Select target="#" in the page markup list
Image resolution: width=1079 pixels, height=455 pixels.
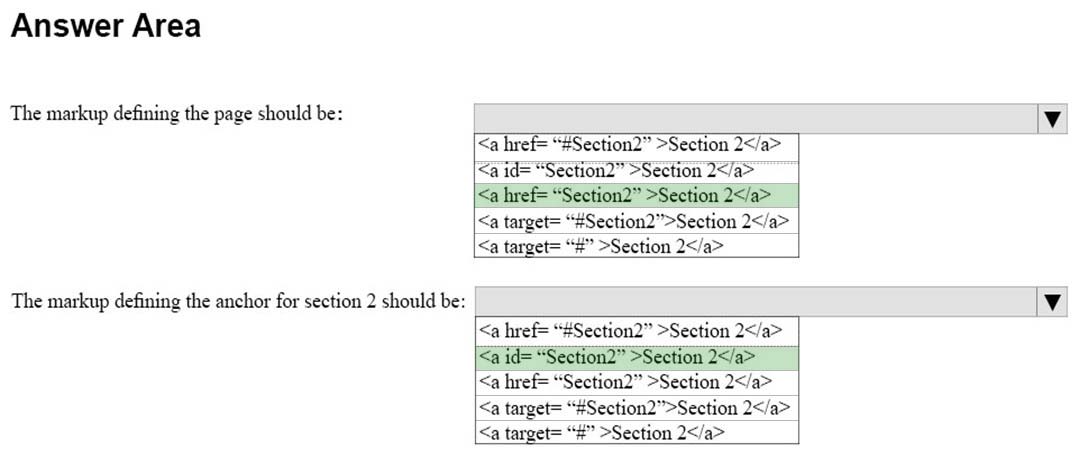coord(637,246)
